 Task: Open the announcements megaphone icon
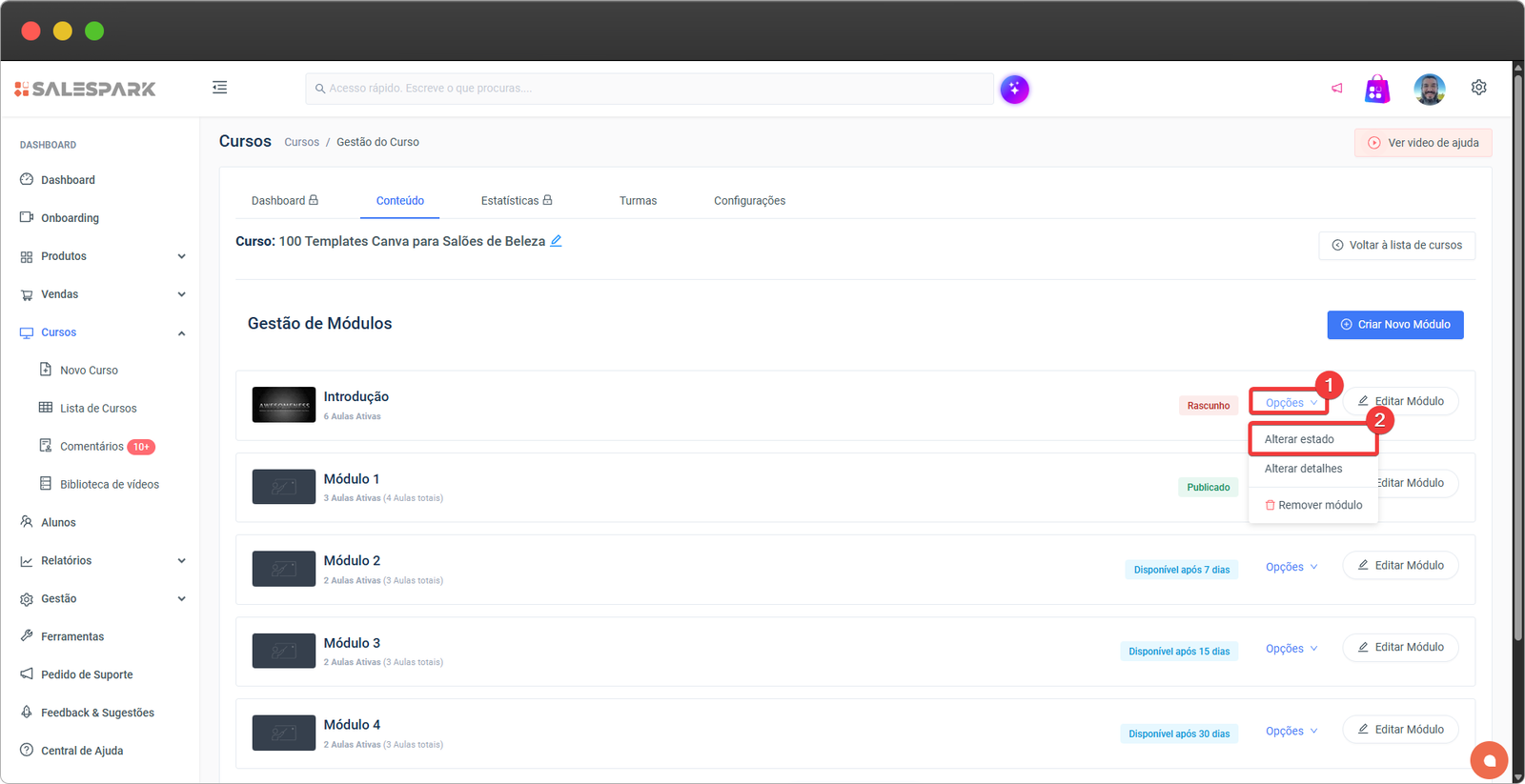[x=1336, y=89]
